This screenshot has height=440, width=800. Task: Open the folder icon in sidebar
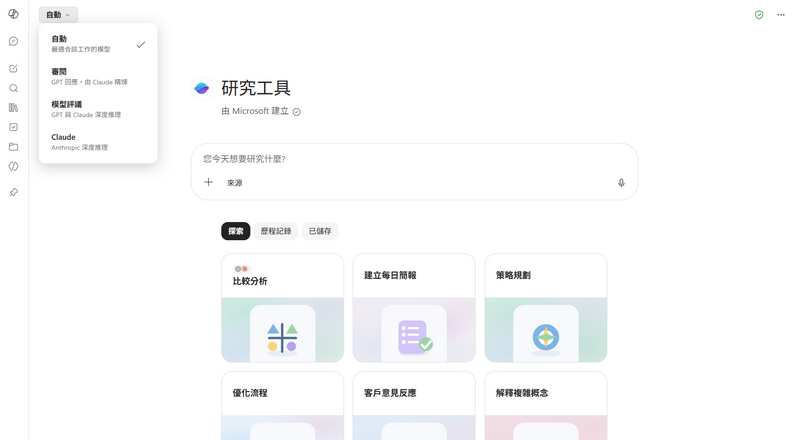coord(14,147)
